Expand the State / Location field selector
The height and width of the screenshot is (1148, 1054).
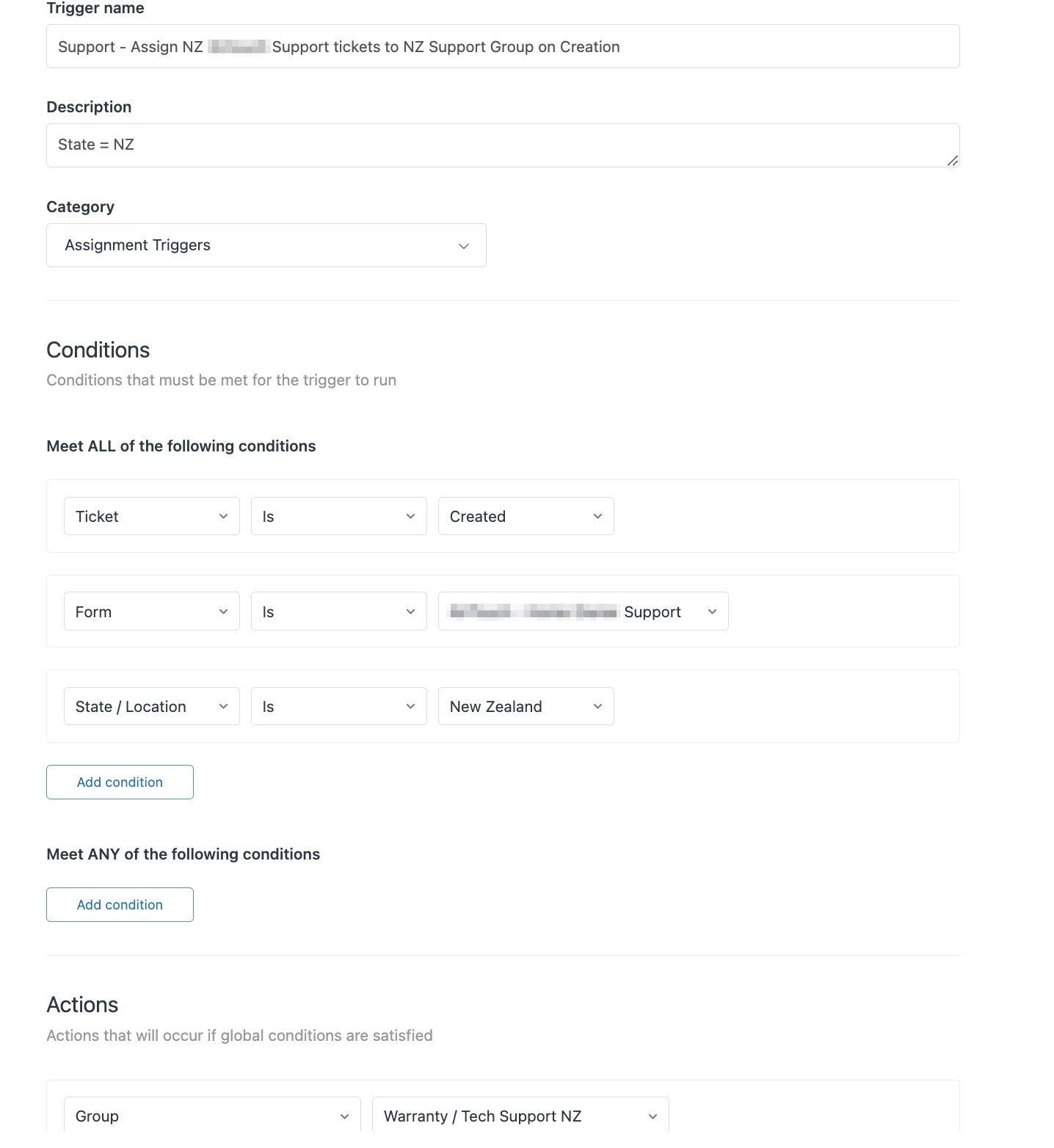(x=150, y=705)
